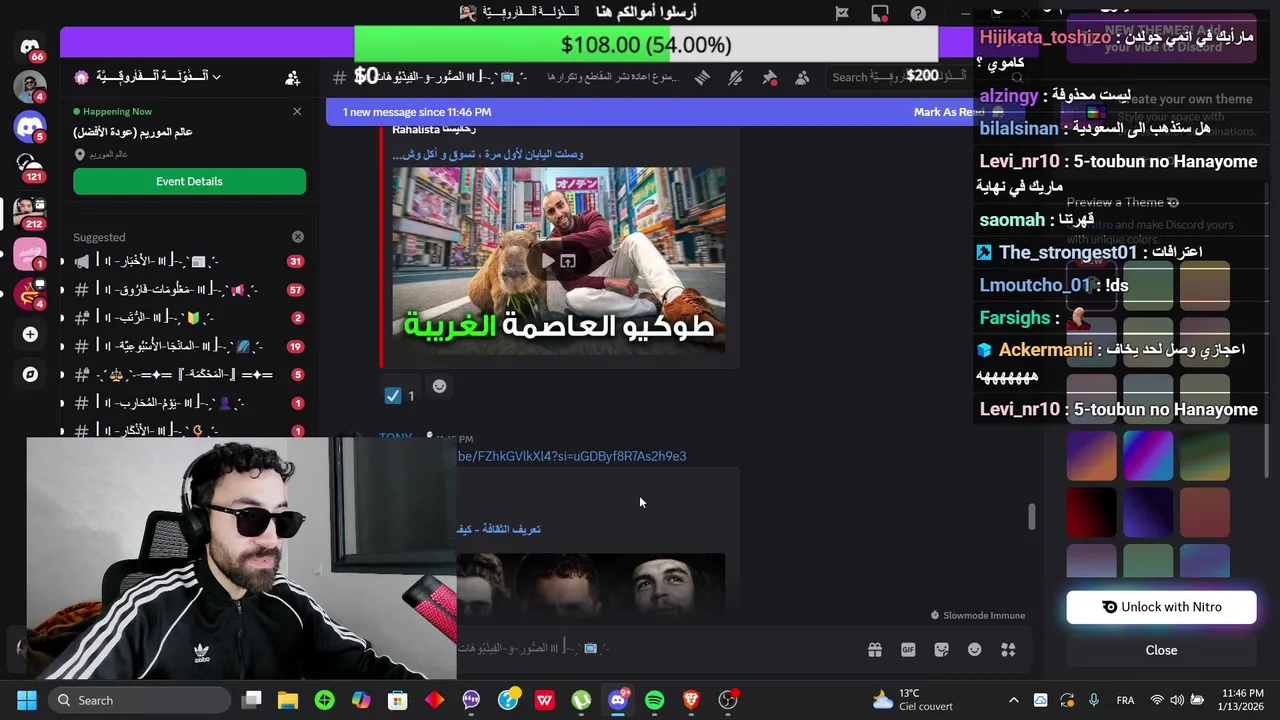Open File Explorer from the taskbar

point(288,700)
